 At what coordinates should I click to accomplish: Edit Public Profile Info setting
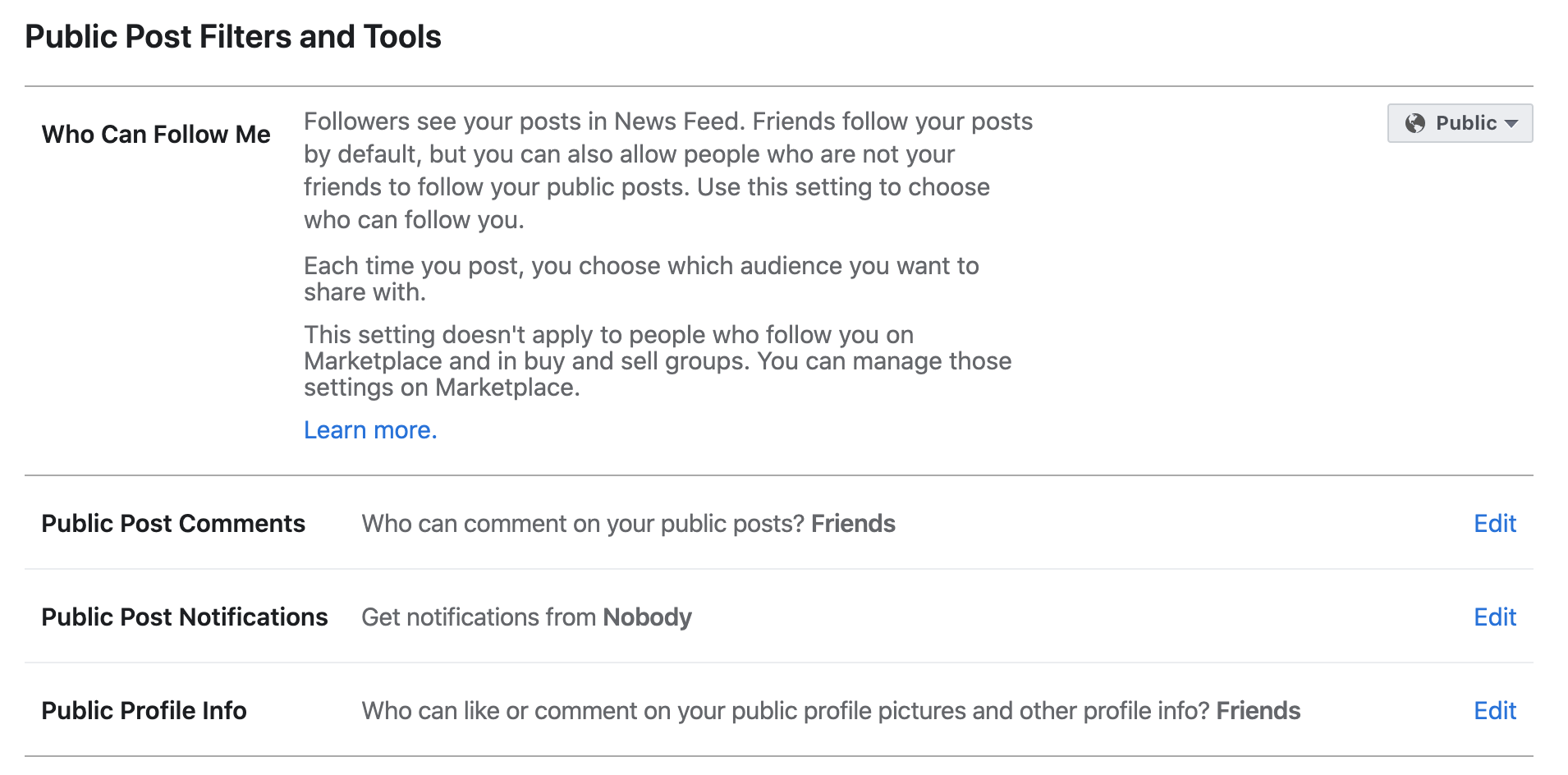tap(1495, 710)
